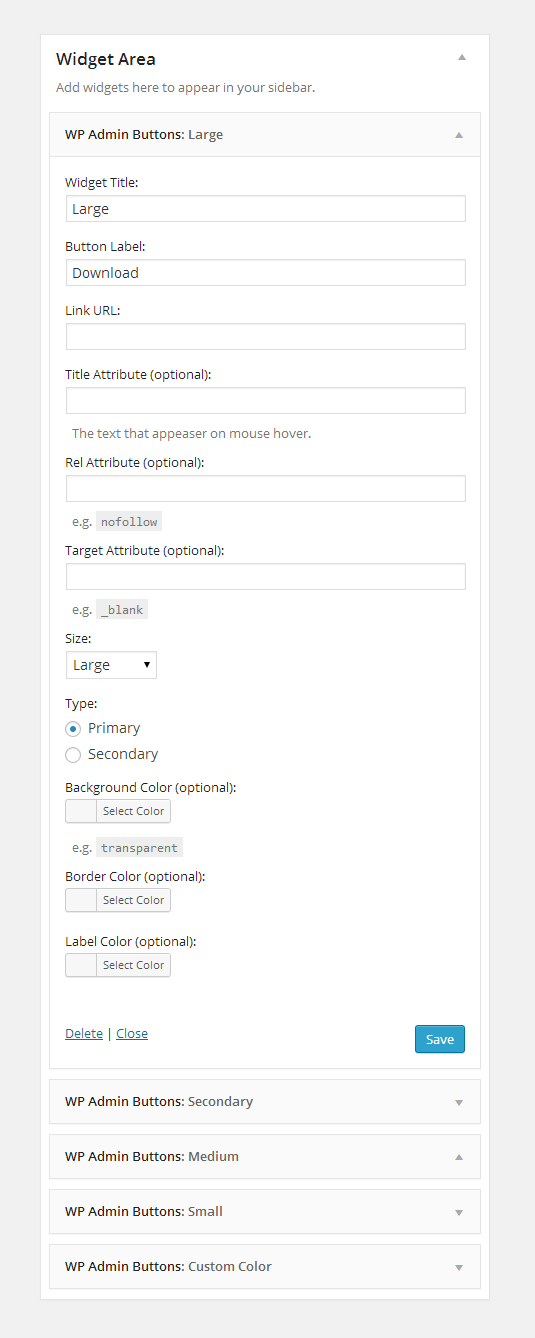Select the Primary type radio button

(x=73, y=728)
